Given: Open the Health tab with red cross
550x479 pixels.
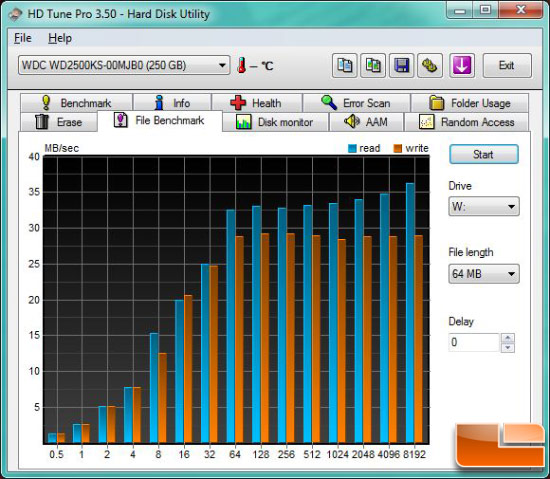Looking at the screenshot, I should [257, 103].
